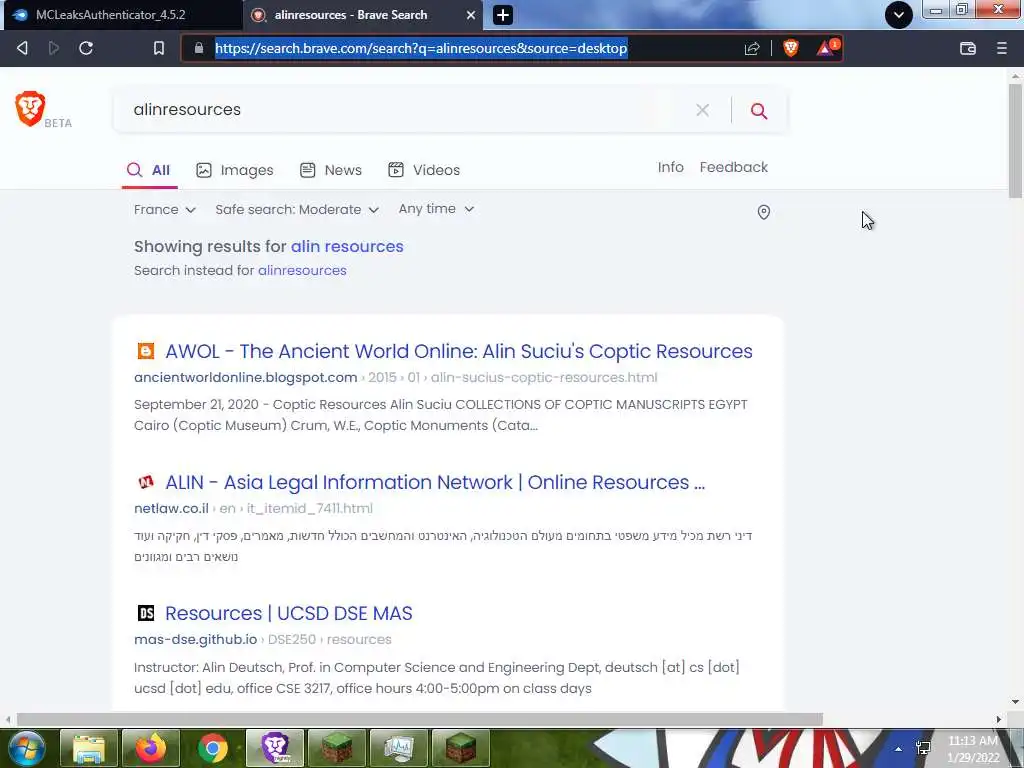The height and width of the screenshot is (768, 1024).
Task: Open a new tab with plus button
Action: coord(502,15)
